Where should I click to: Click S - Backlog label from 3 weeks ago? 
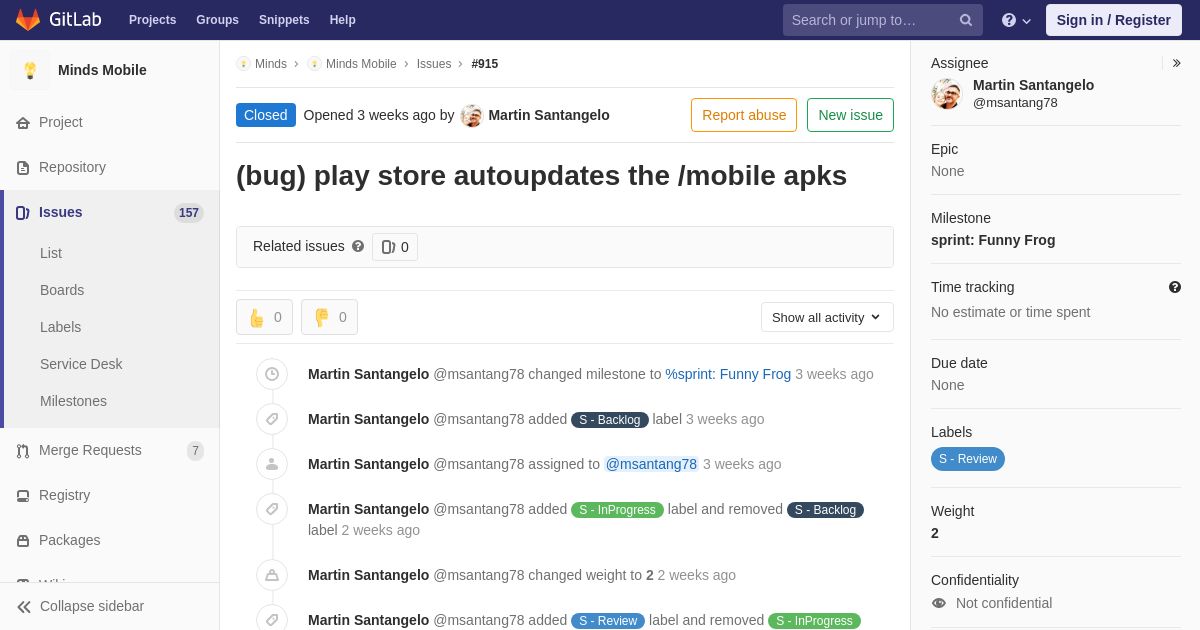tap(610, 420)
